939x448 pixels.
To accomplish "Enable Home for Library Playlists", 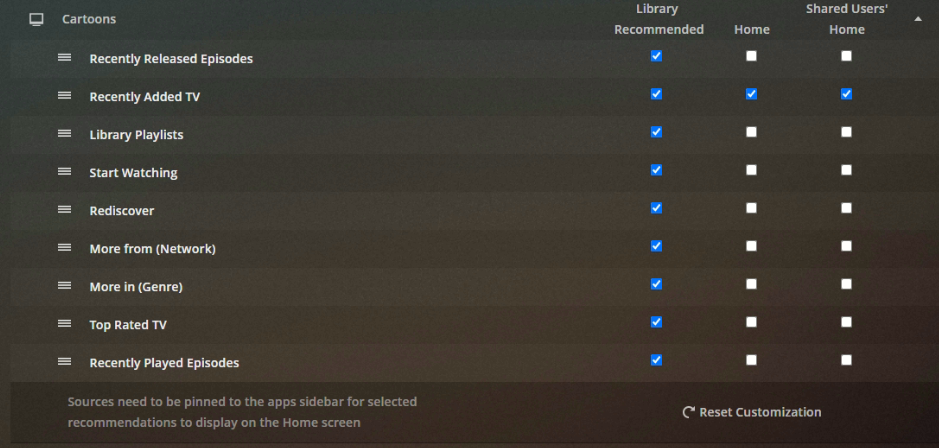I will click(x=751, y=132).
